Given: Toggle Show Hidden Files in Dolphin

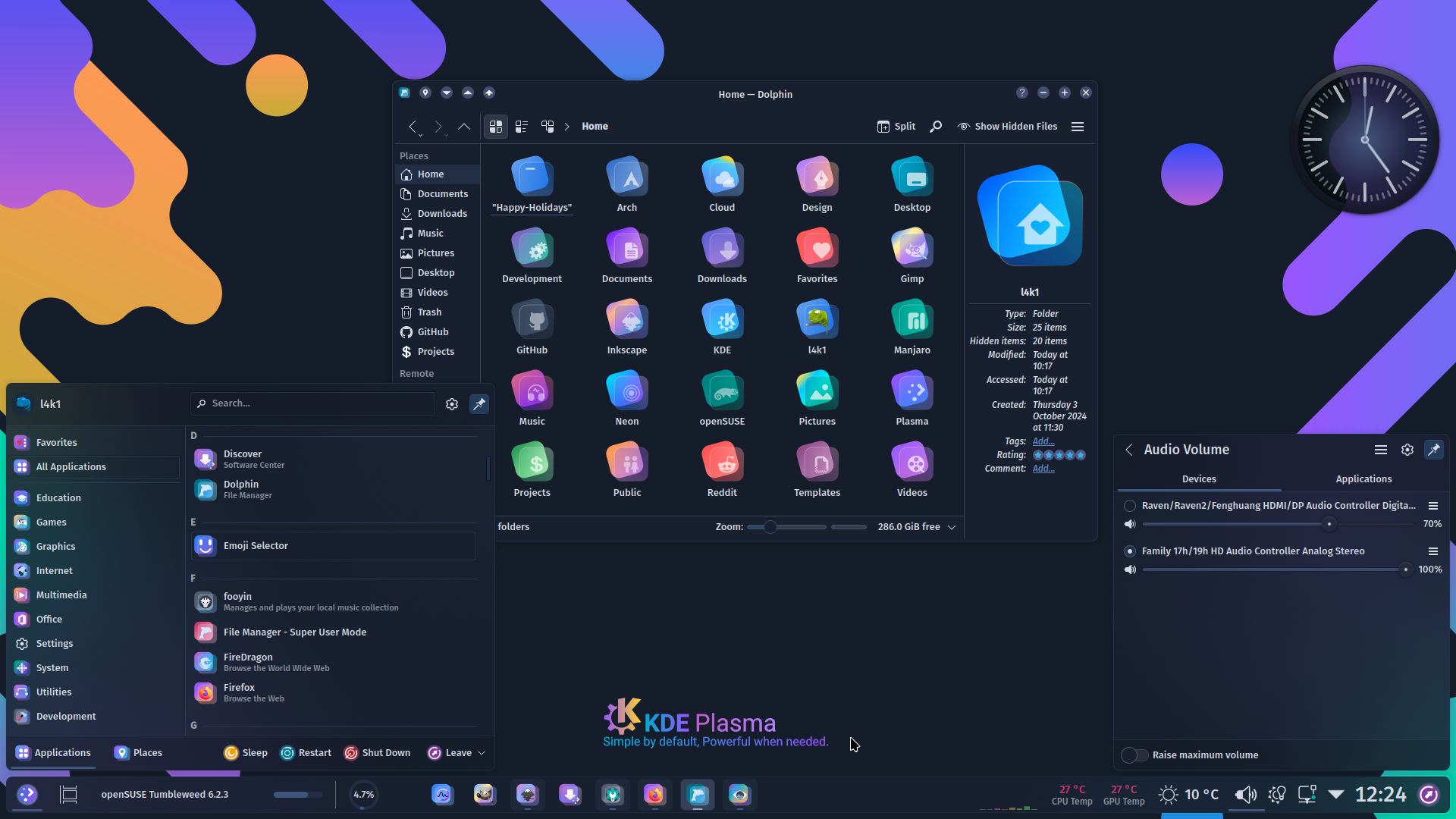Looking at the screenshot, I should pyautogui.click(x=1007, y=127).
